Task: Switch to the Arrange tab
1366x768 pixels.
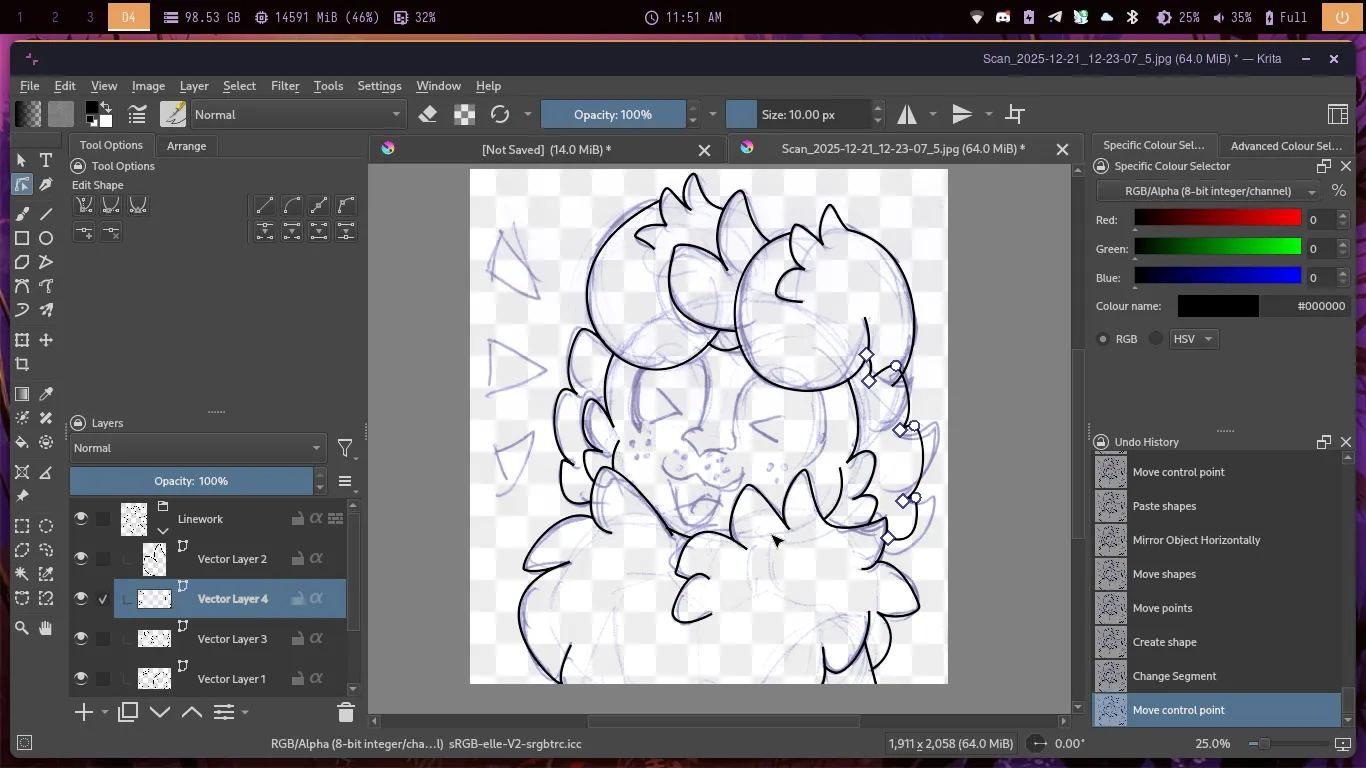Action: (x=186, y=146)
